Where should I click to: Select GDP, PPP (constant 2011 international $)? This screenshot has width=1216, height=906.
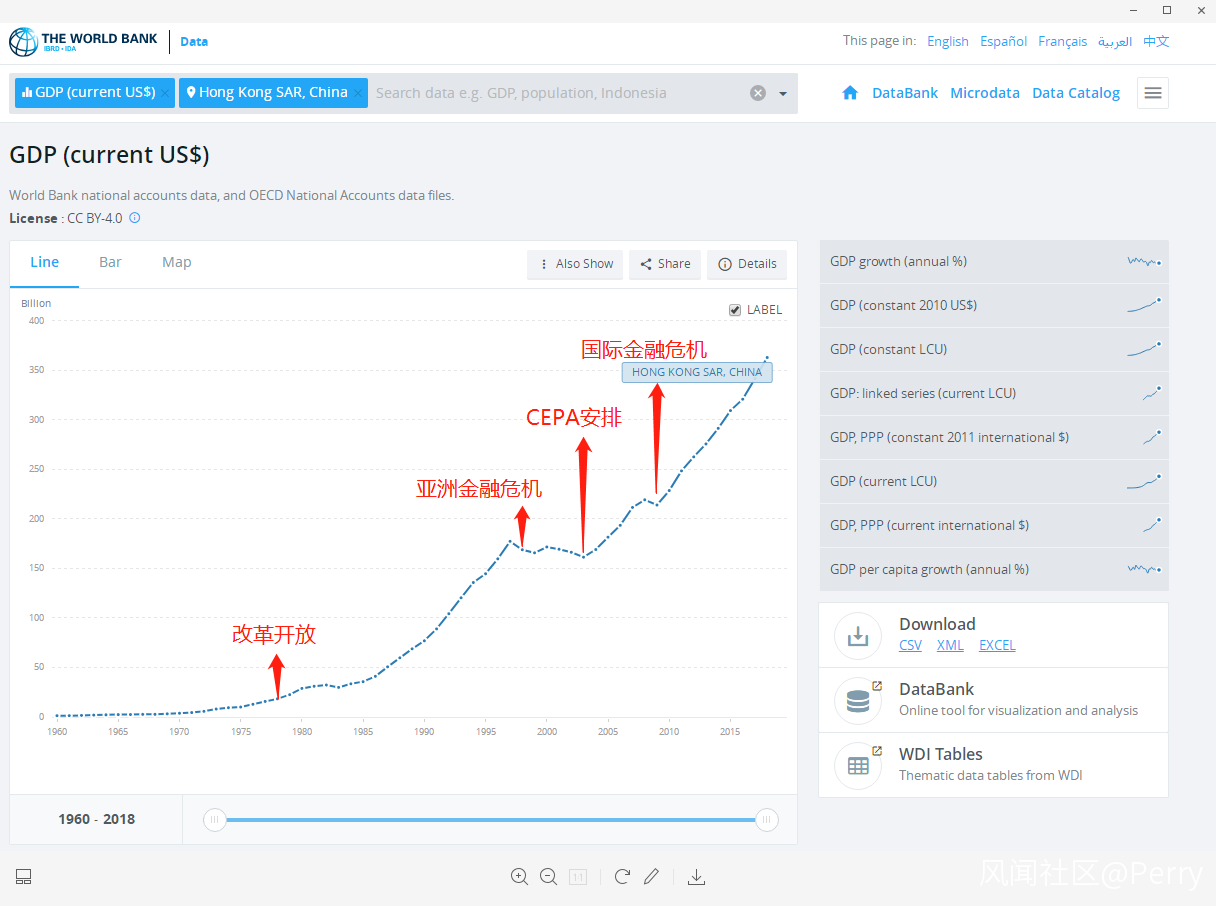(x=994, y=437)
